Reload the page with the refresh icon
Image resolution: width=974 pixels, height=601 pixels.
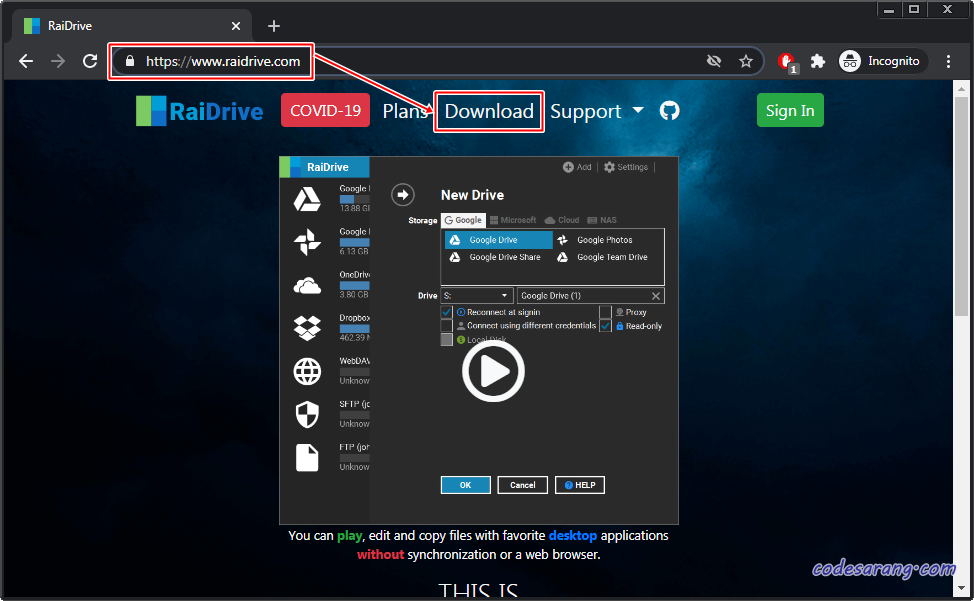[x=90, y=61]
